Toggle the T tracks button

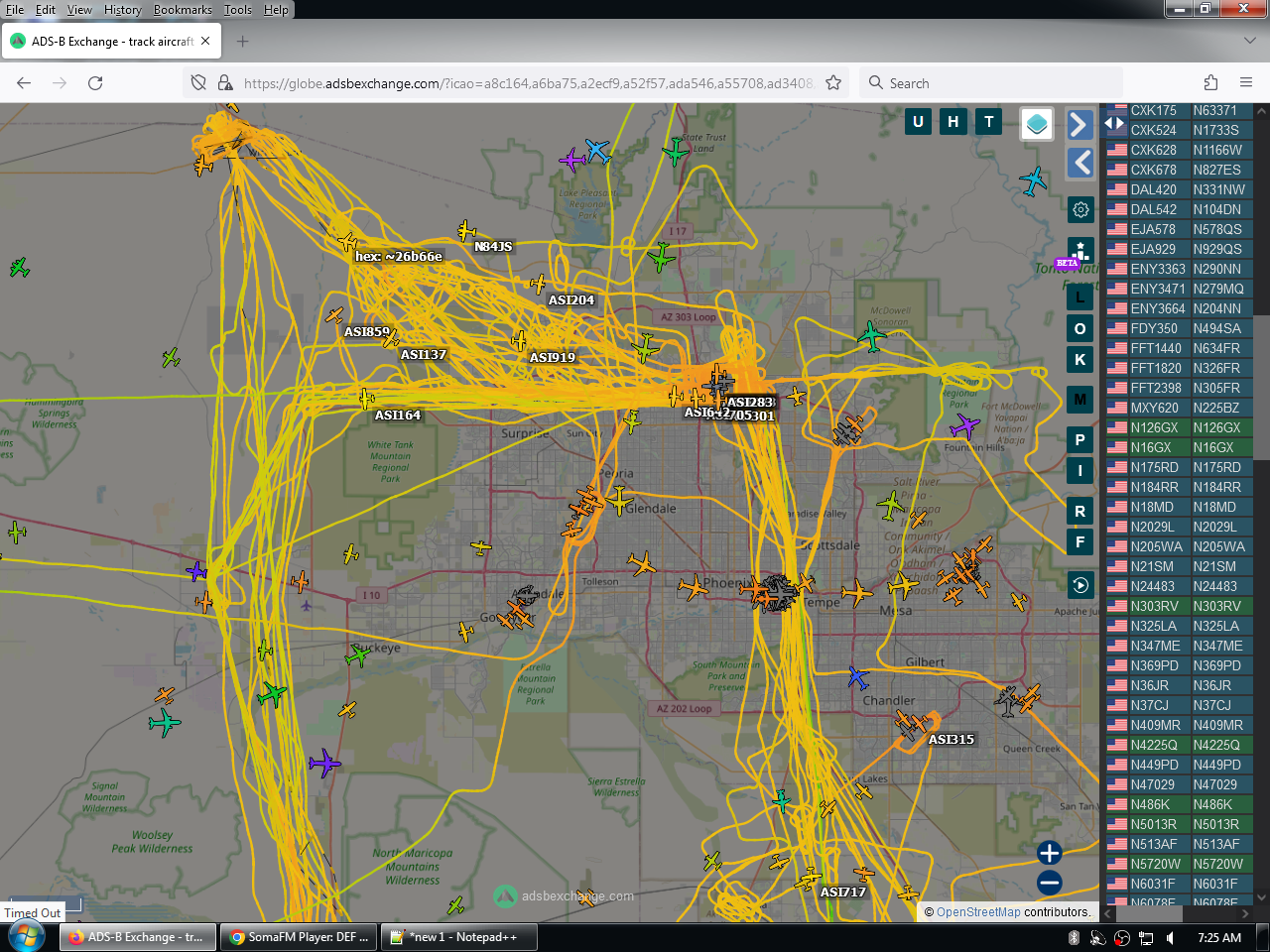[x=989, y=122]
